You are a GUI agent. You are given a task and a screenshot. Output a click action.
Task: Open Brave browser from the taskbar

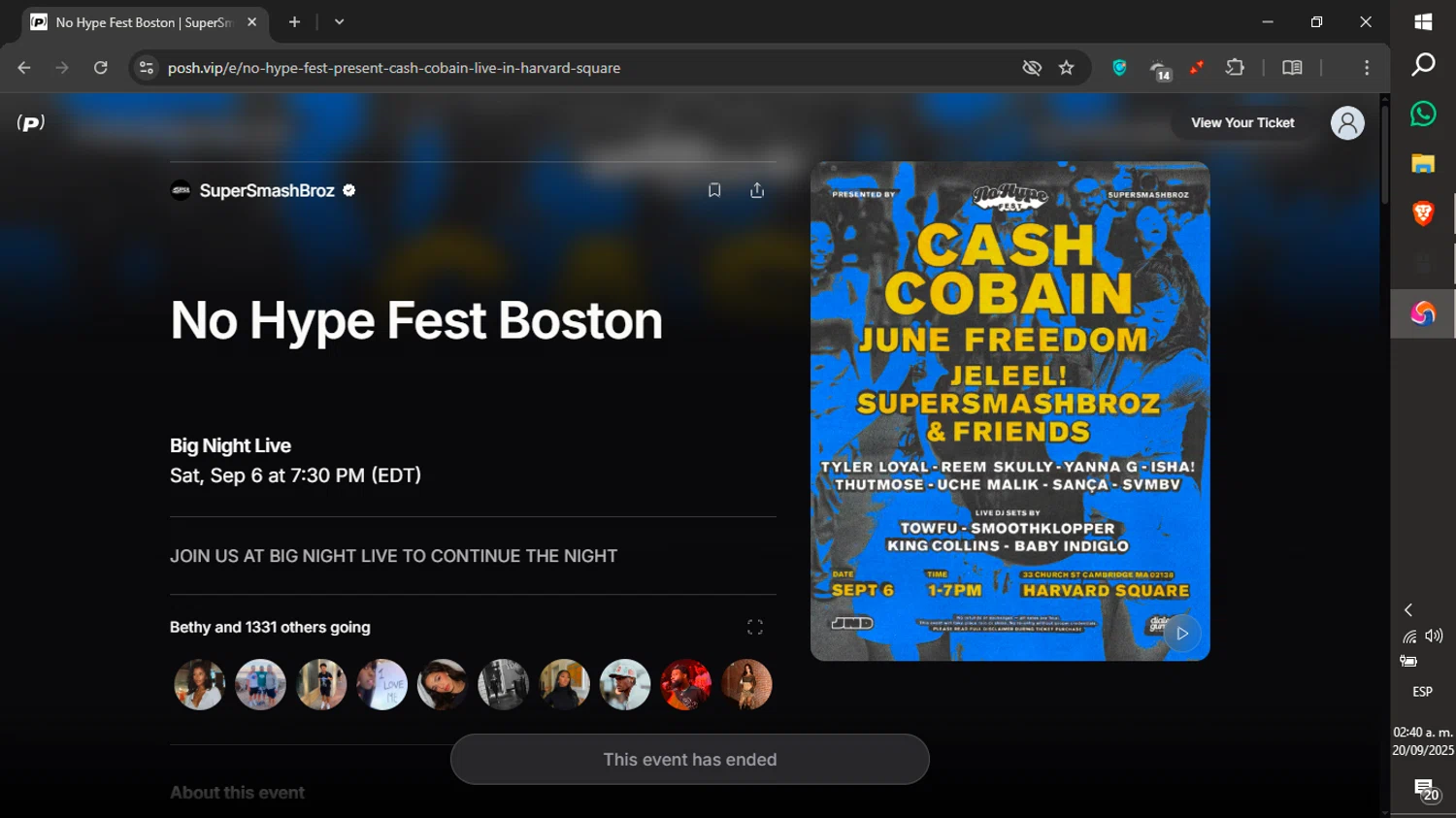(x=1423, y=213)
